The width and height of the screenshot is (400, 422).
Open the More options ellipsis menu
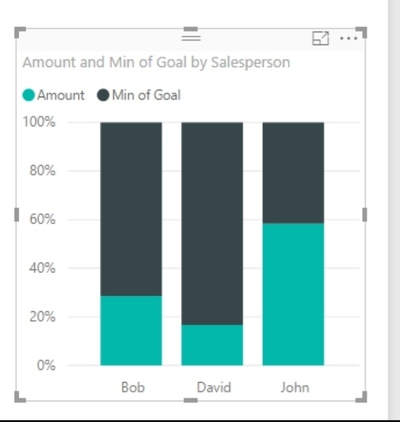pos(348,38)
